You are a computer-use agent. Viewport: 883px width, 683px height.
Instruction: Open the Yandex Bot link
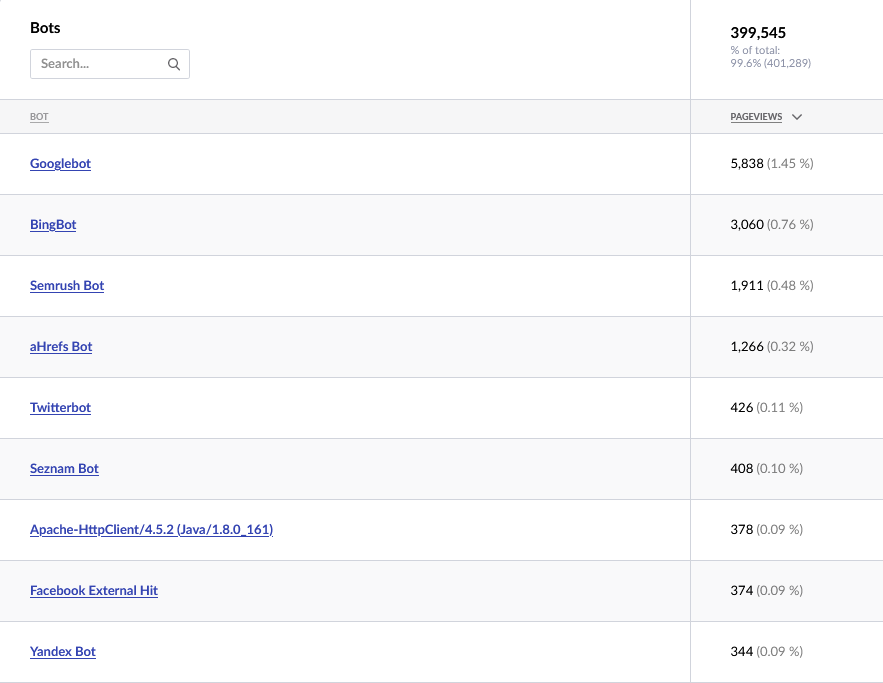[63, 651]
